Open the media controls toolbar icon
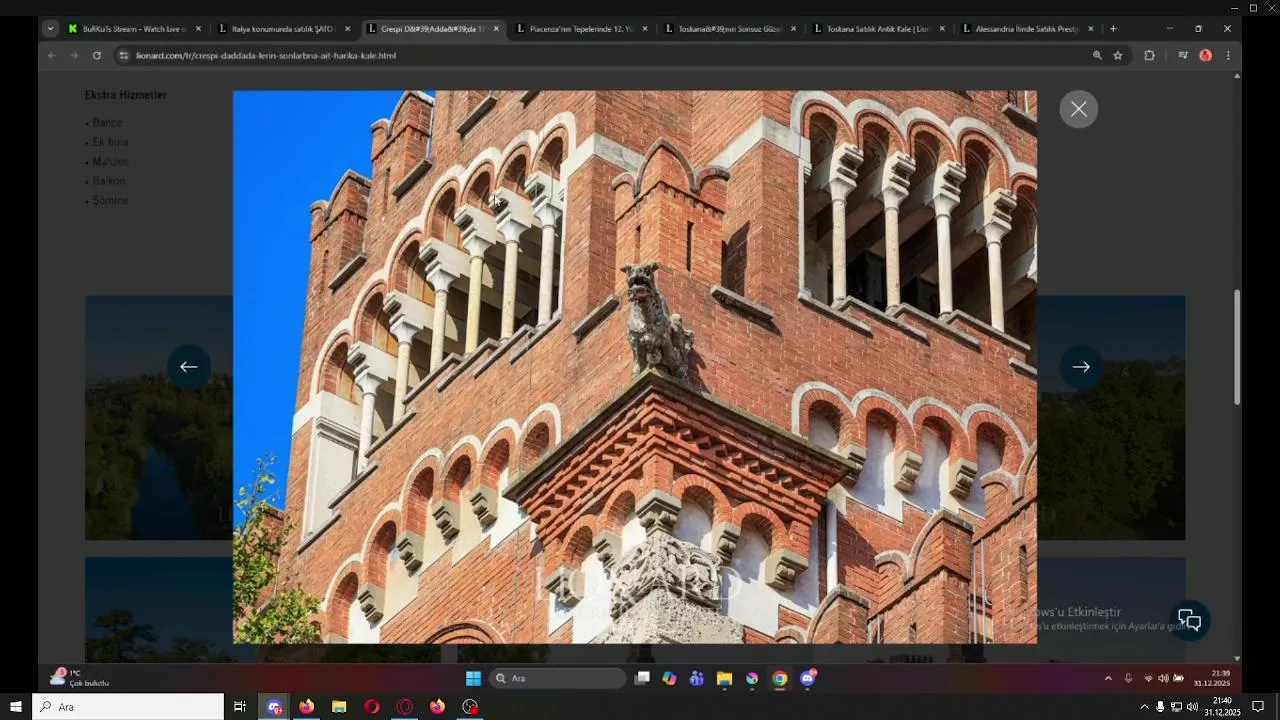Viewport: 1280px width, 720px height. click(x=1183, y=56)
